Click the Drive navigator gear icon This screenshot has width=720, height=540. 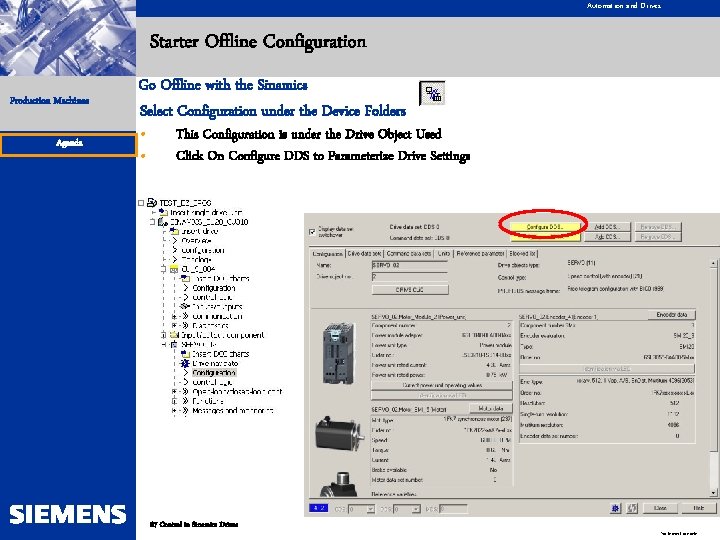click(x=185, y=363)
